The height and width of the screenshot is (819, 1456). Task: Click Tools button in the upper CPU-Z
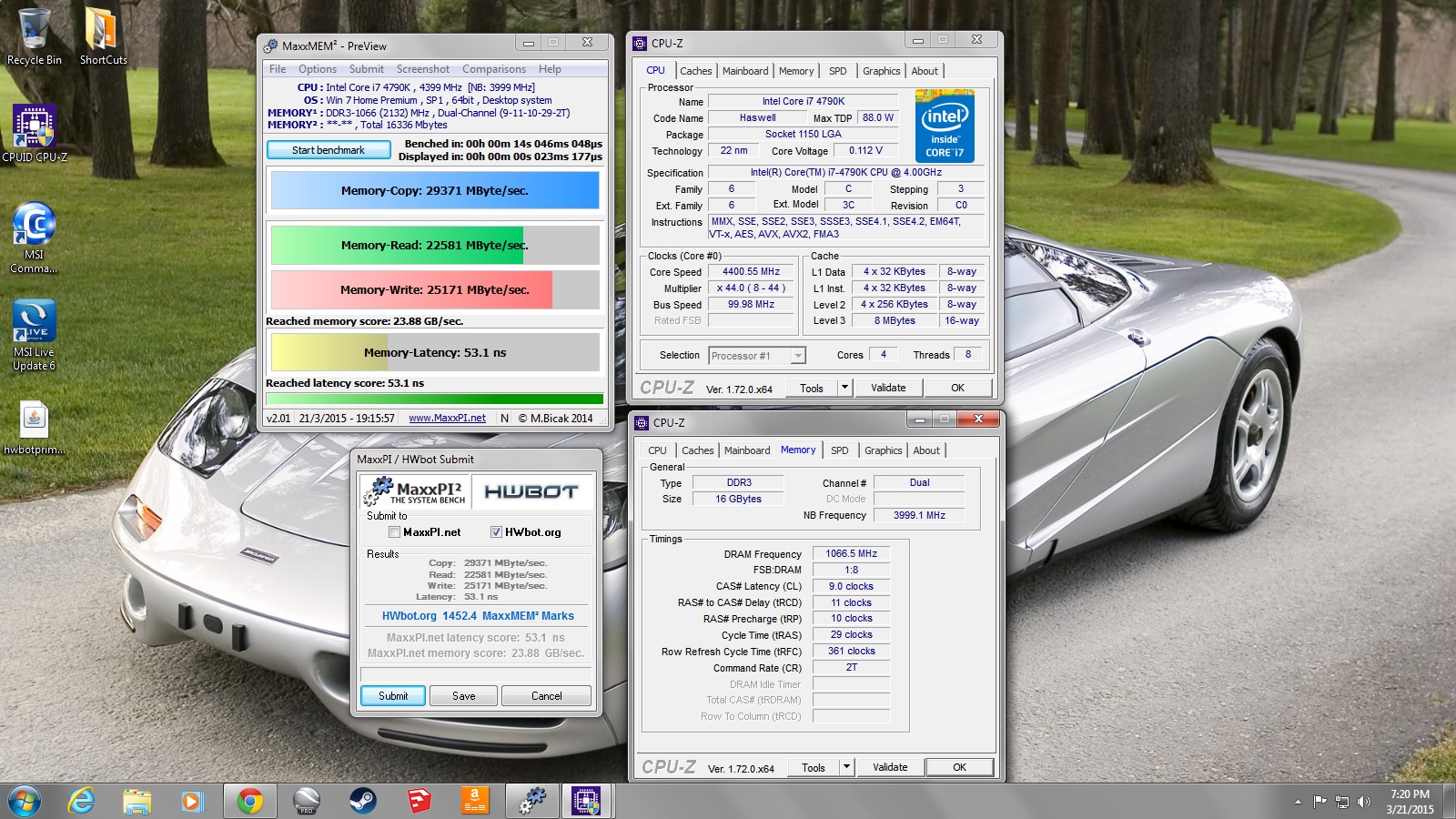click(x=812, y=388)
